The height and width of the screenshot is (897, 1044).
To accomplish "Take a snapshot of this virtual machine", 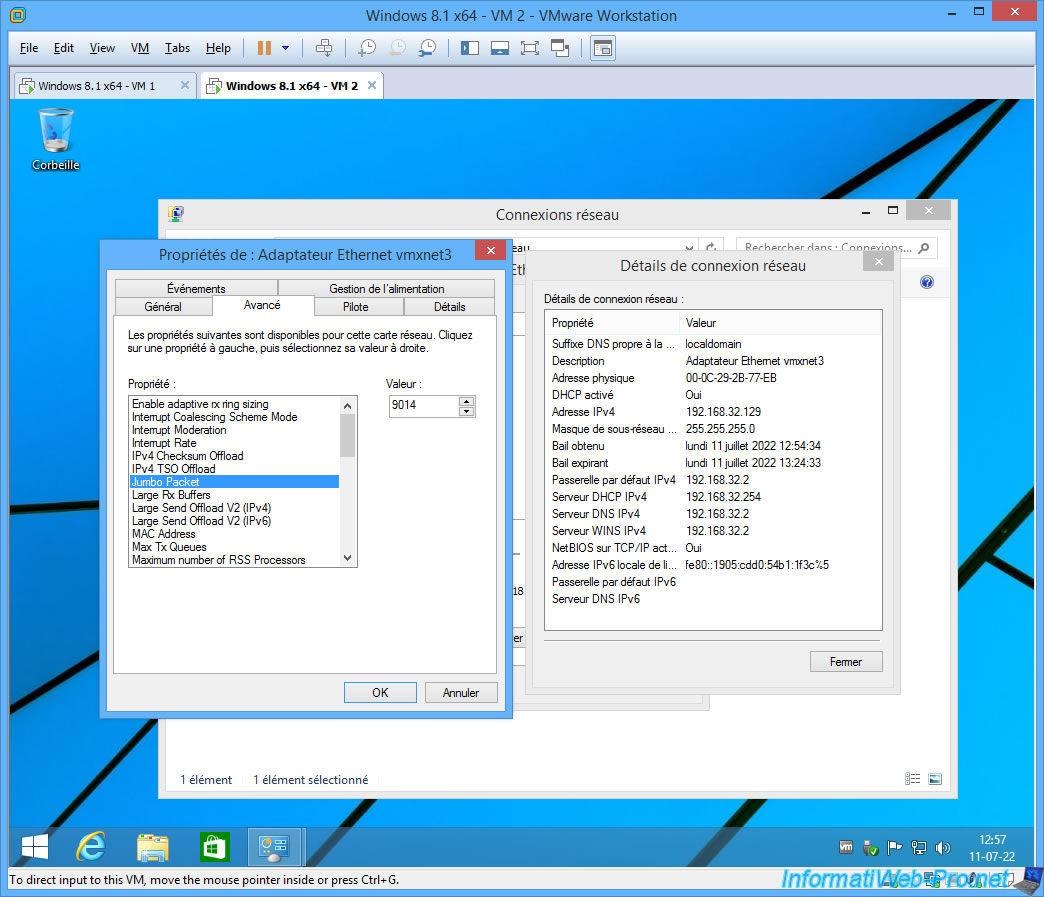I will [x=367, y=48].
